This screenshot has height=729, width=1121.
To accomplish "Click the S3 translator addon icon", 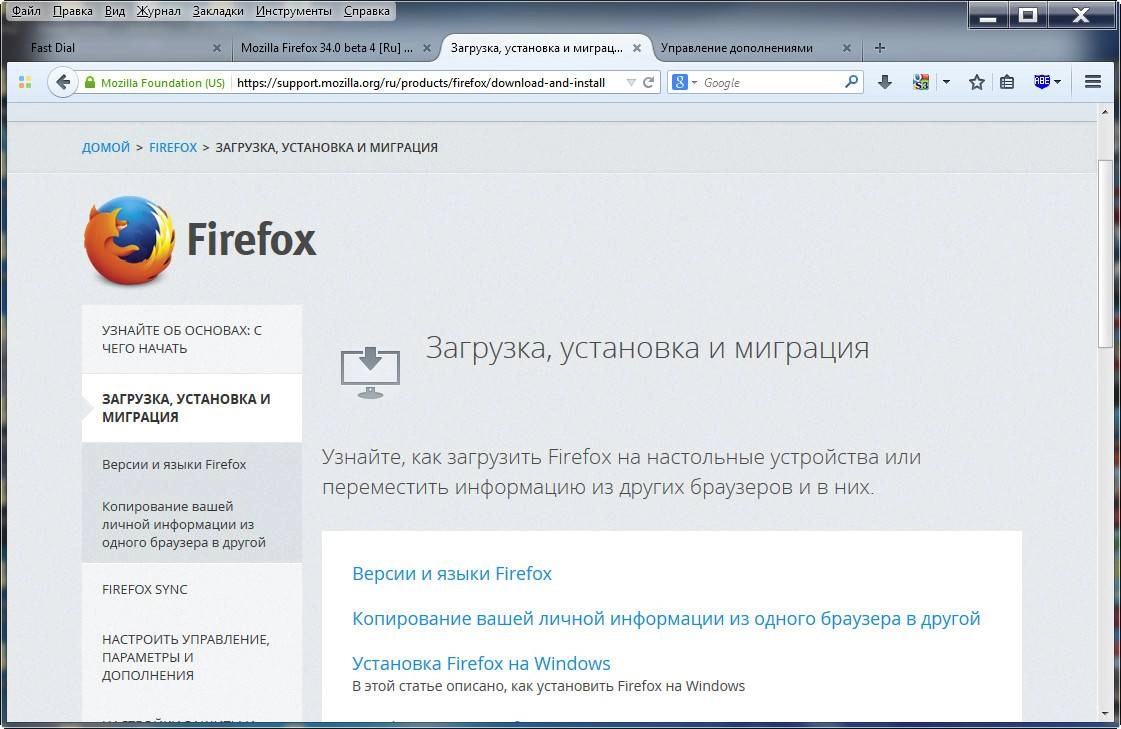I will pos(921,82).
